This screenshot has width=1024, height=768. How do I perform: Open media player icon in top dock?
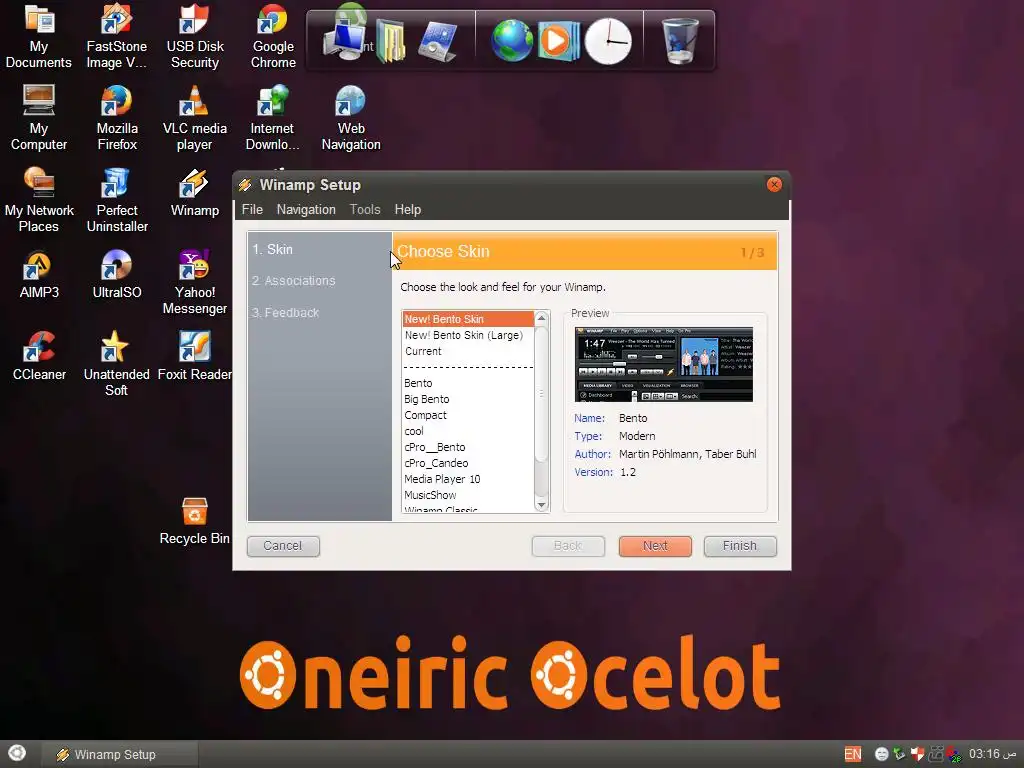click(558, 41)
